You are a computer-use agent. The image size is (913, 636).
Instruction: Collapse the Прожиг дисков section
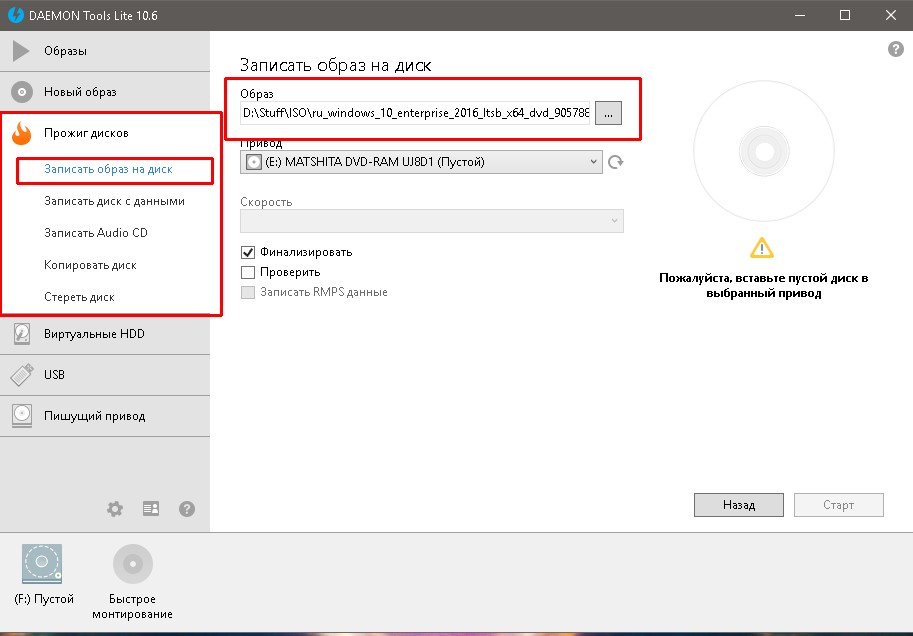pyautogui.click(x=105, y=133)
